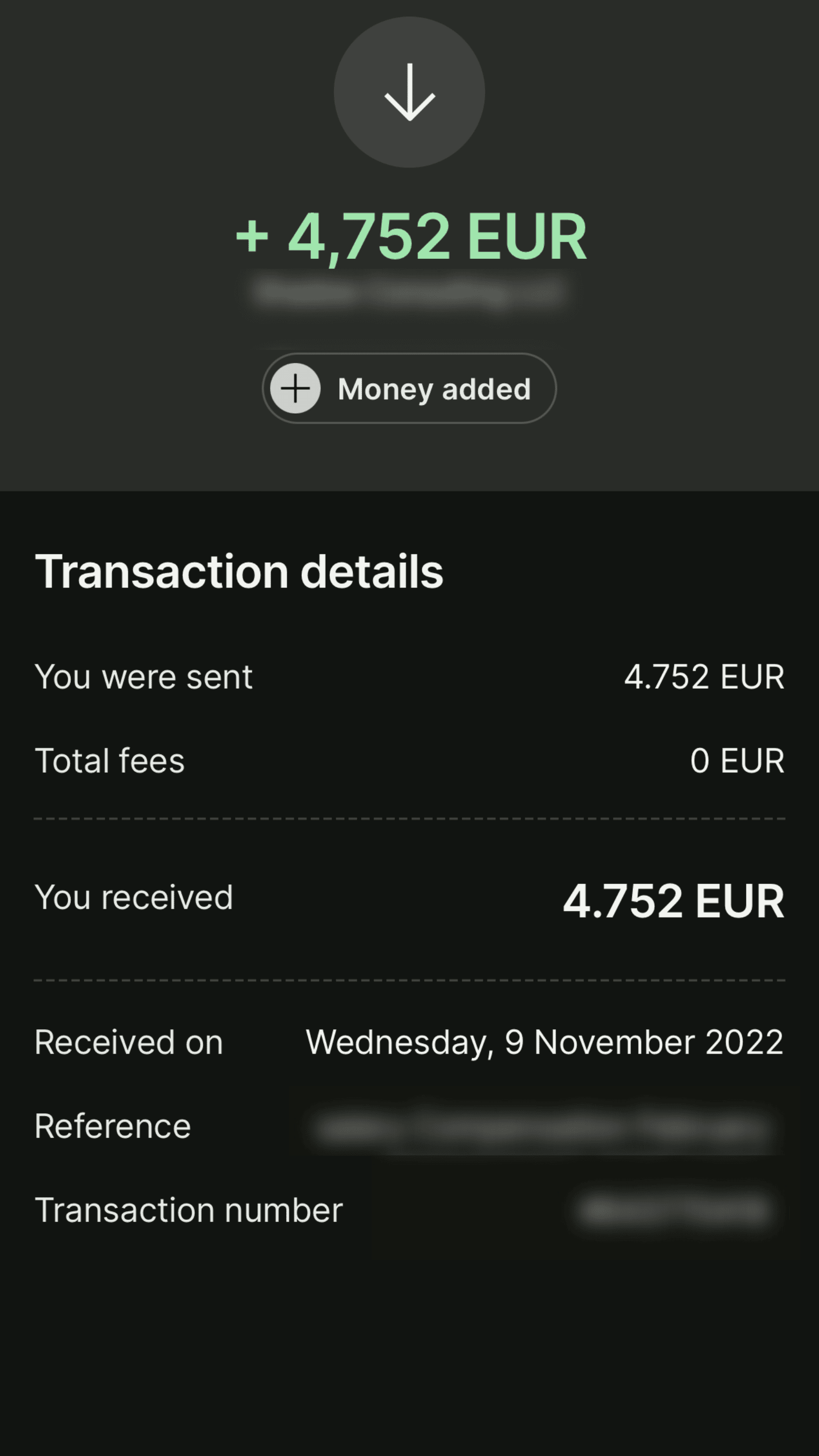Tap the dashed divider below You received
The width and height of the screenshot is (819, 1456).
click(x=409, y=980)
